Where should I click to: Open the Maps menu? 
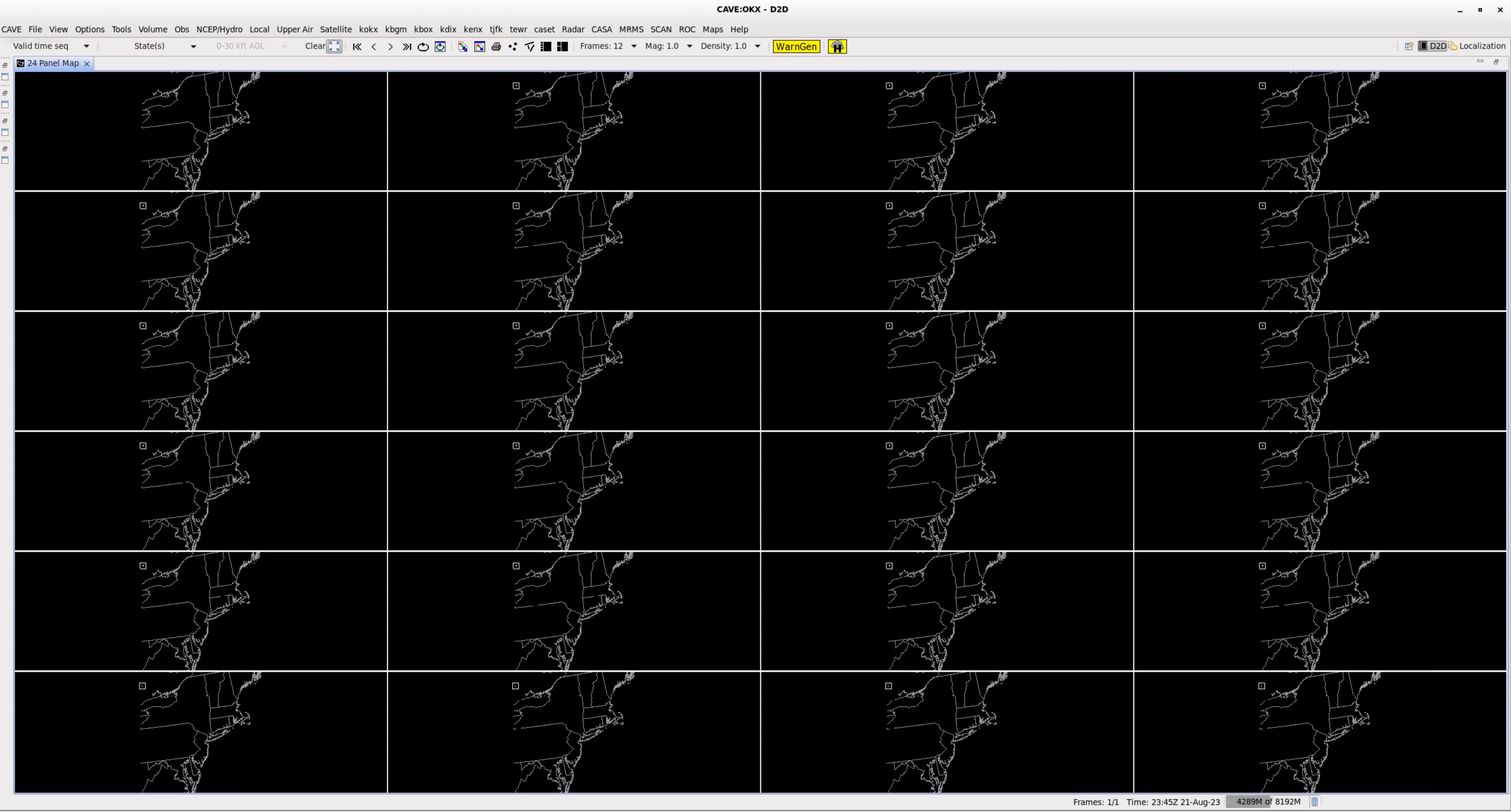[713, 29]
